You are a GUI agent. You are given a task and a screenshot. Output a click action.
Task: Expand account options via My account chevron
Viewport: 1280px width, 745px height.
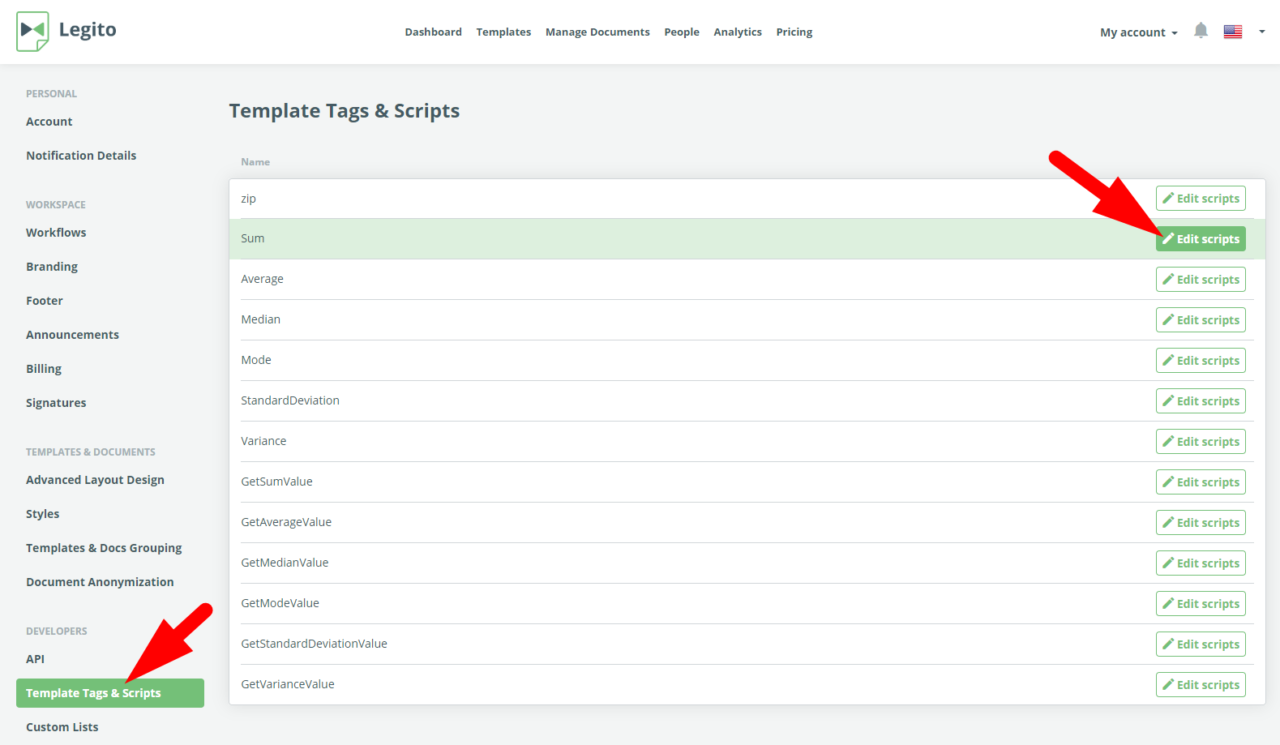click(1173, 33)
